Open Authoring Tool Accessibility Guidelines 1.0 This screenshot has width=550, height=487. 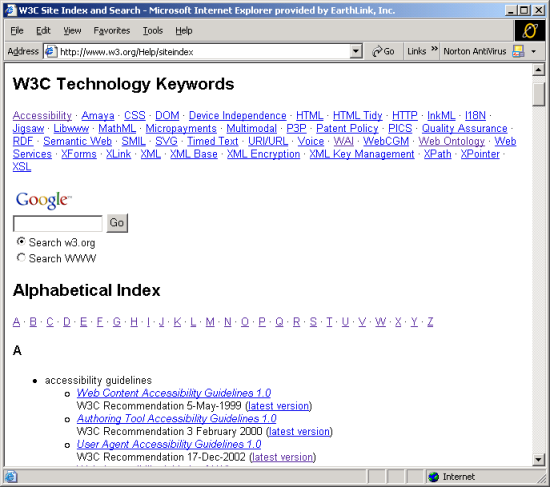click(x=176, y=419)
